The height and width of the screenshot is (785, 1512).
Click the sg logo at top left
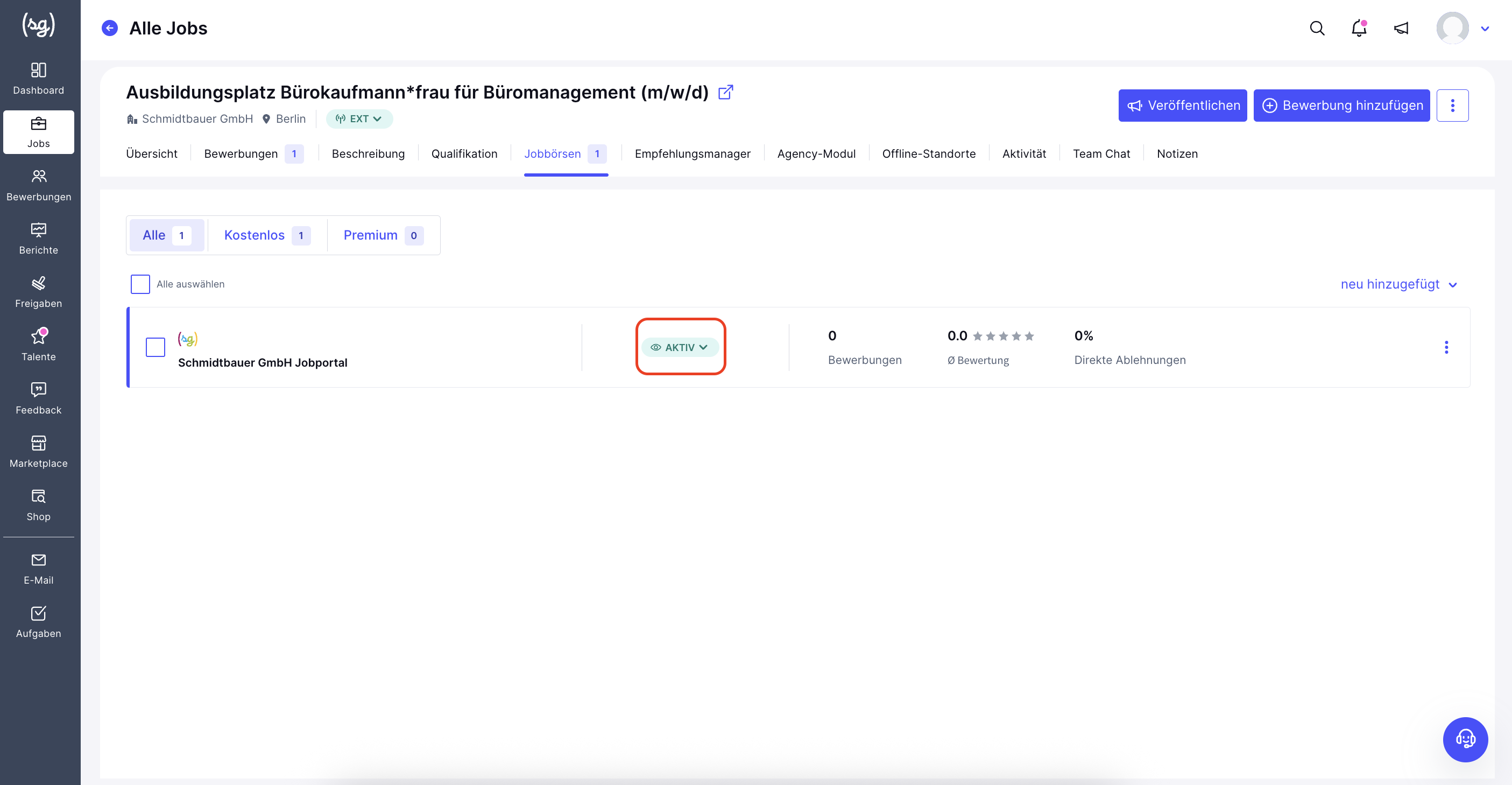(39, 25)
